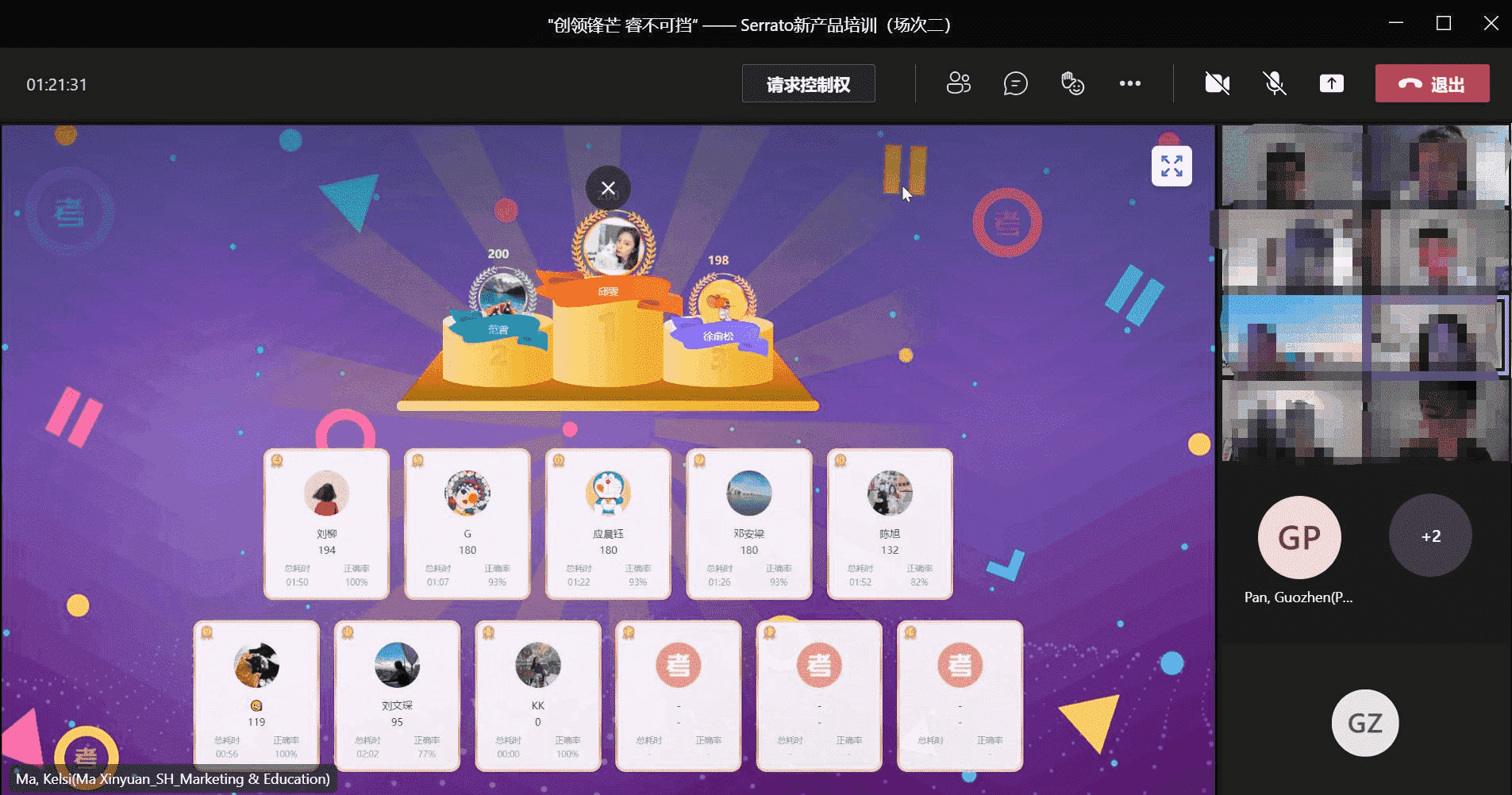1512x795 pixels.
Task: Click the red 退出 leave button
Action: tap(1432, 83)
